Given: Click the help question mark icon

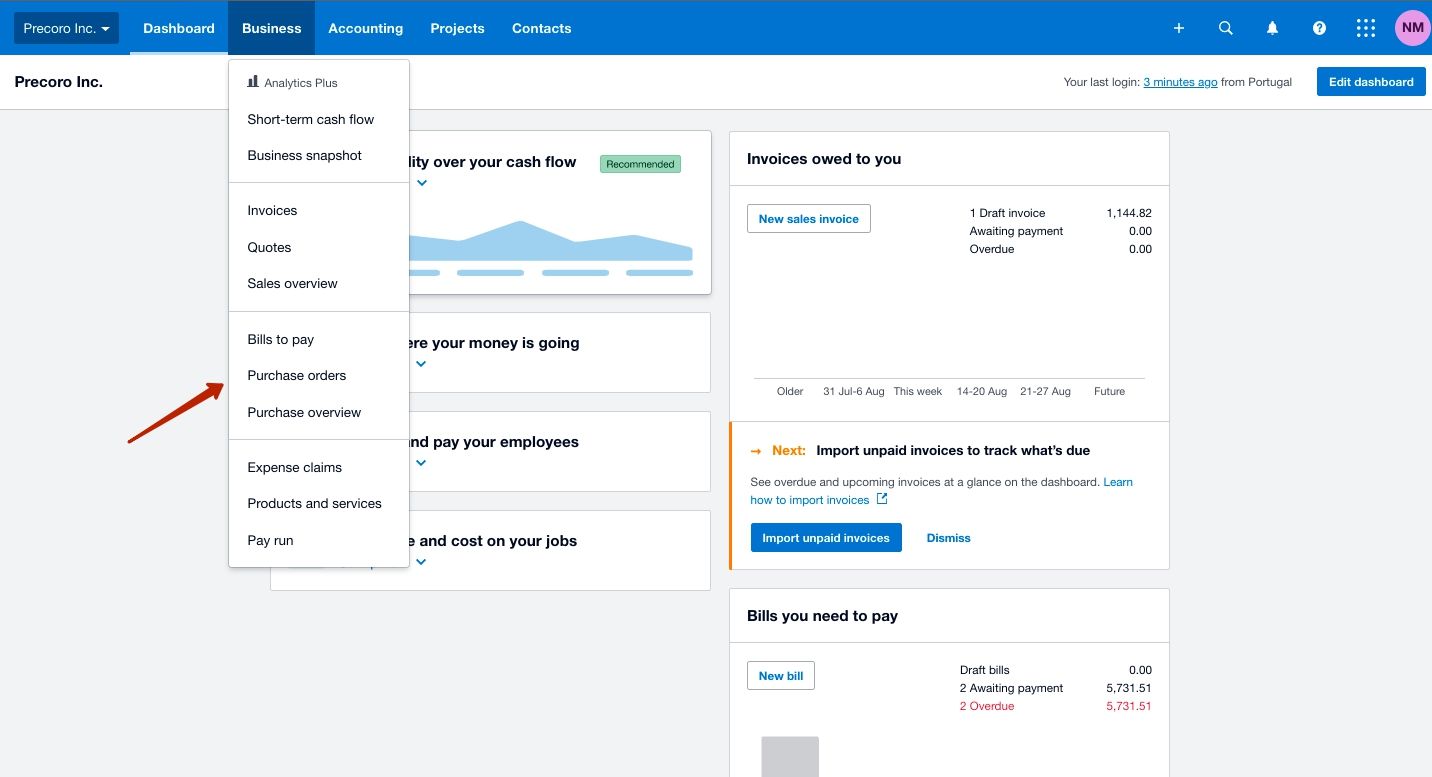Looking at the screenshot, I should click(1319, 28).
